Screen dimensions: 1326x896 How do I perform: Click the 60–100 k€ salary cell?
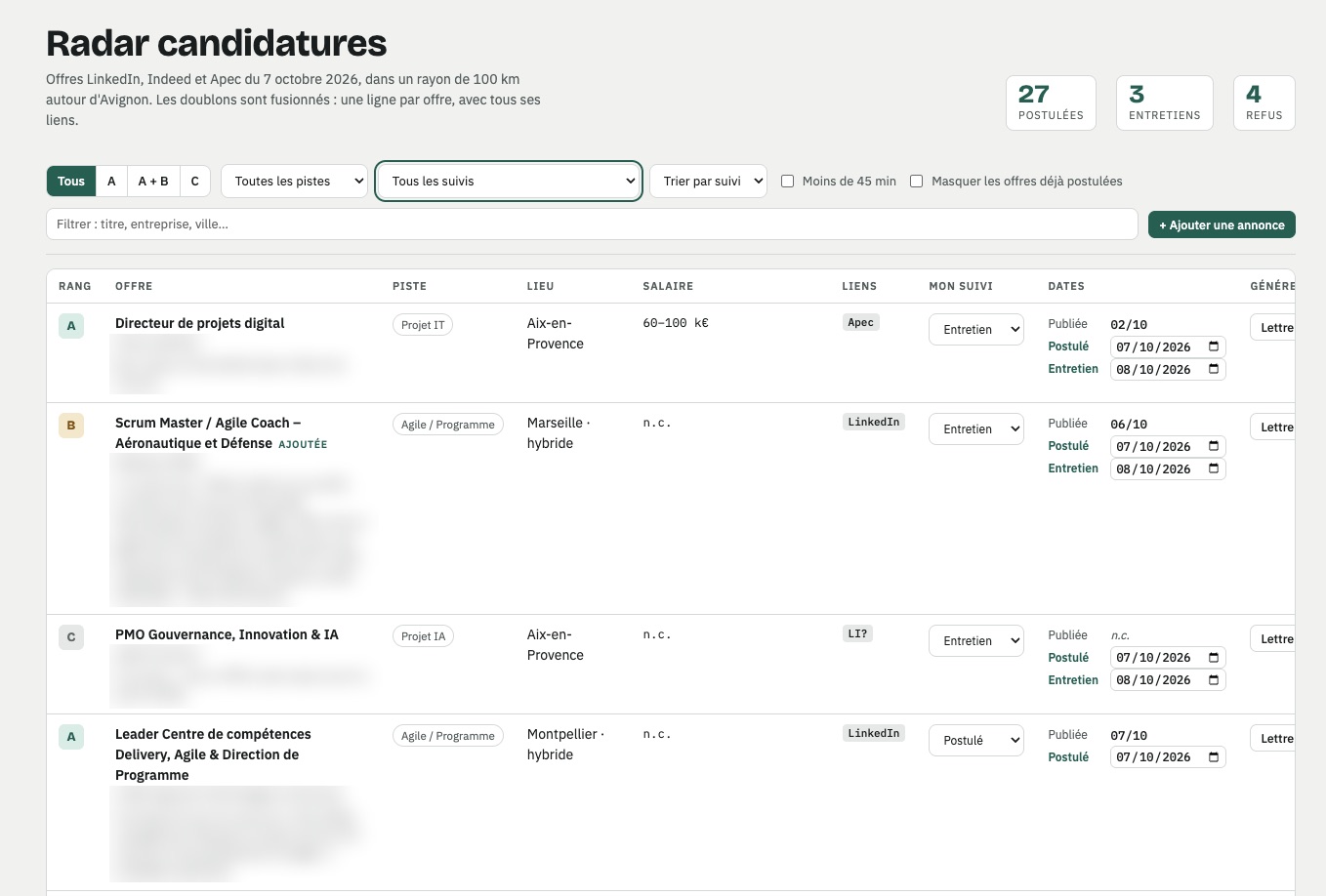676,323
